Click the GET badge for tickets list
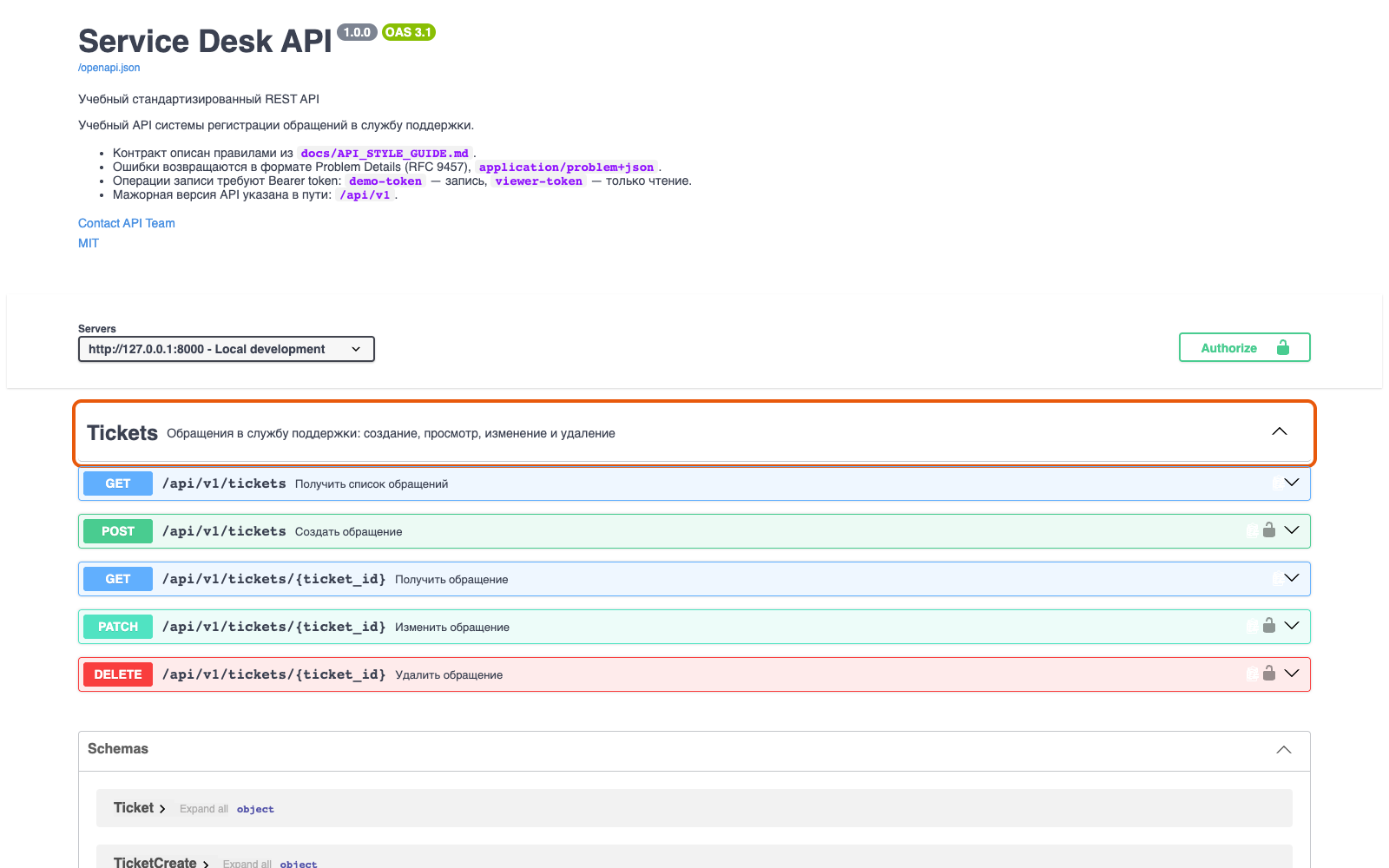 pos(118,483)
